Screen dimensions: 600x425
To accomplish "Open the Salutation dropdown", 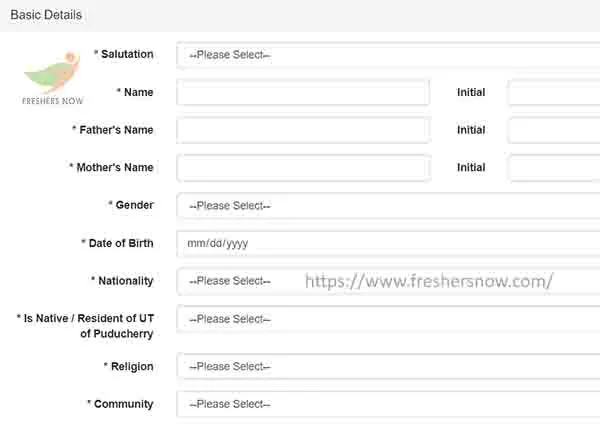I will 388,55.
